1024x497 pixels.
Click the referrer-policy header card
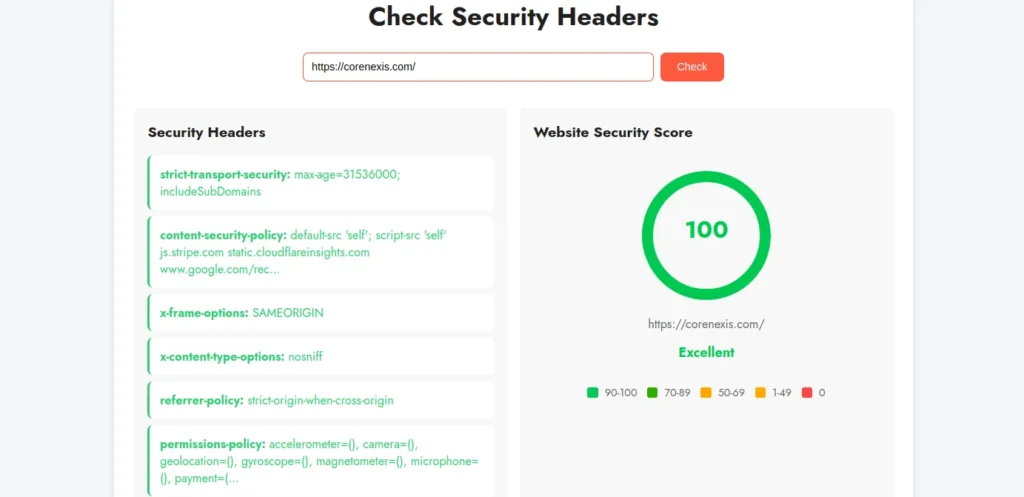pyautogui.click(x=321, y=400)
